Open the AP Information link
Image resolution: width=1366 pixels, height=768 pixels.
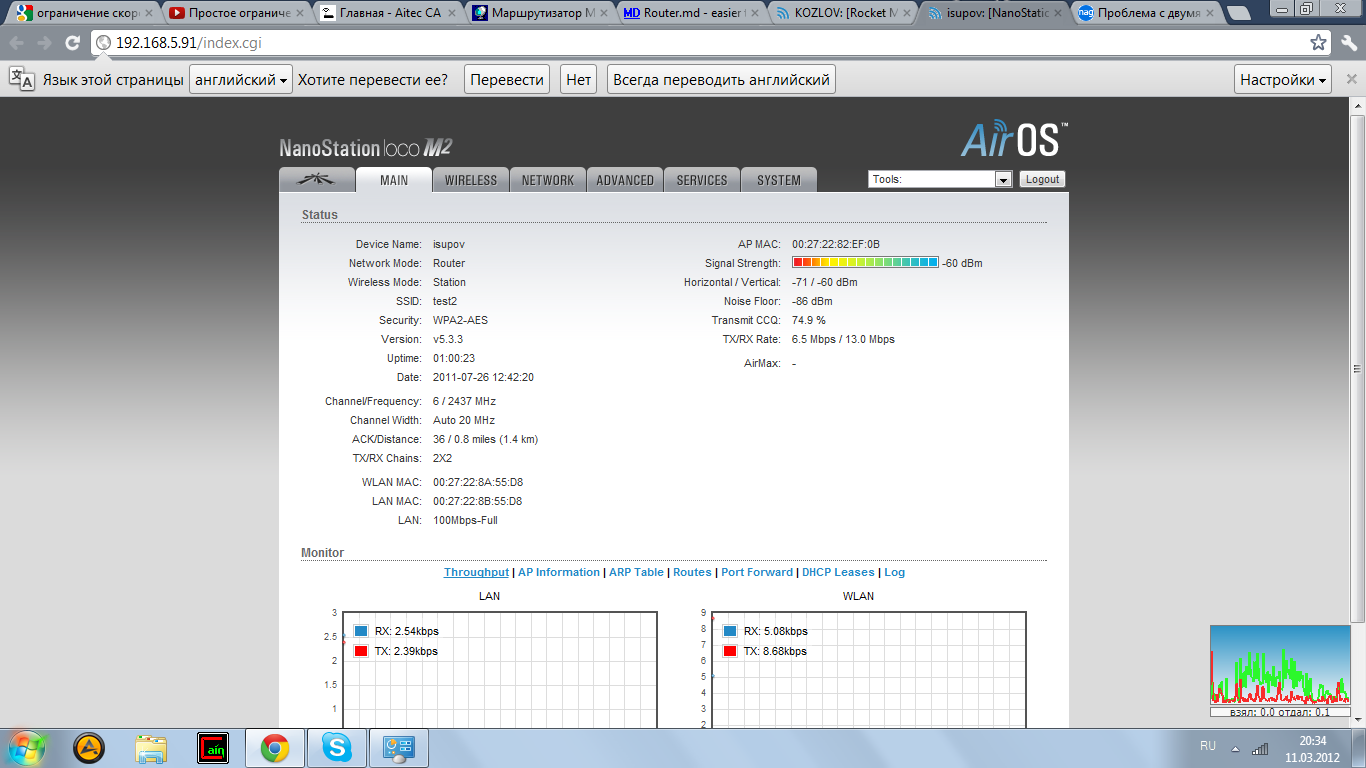(559, 572)
